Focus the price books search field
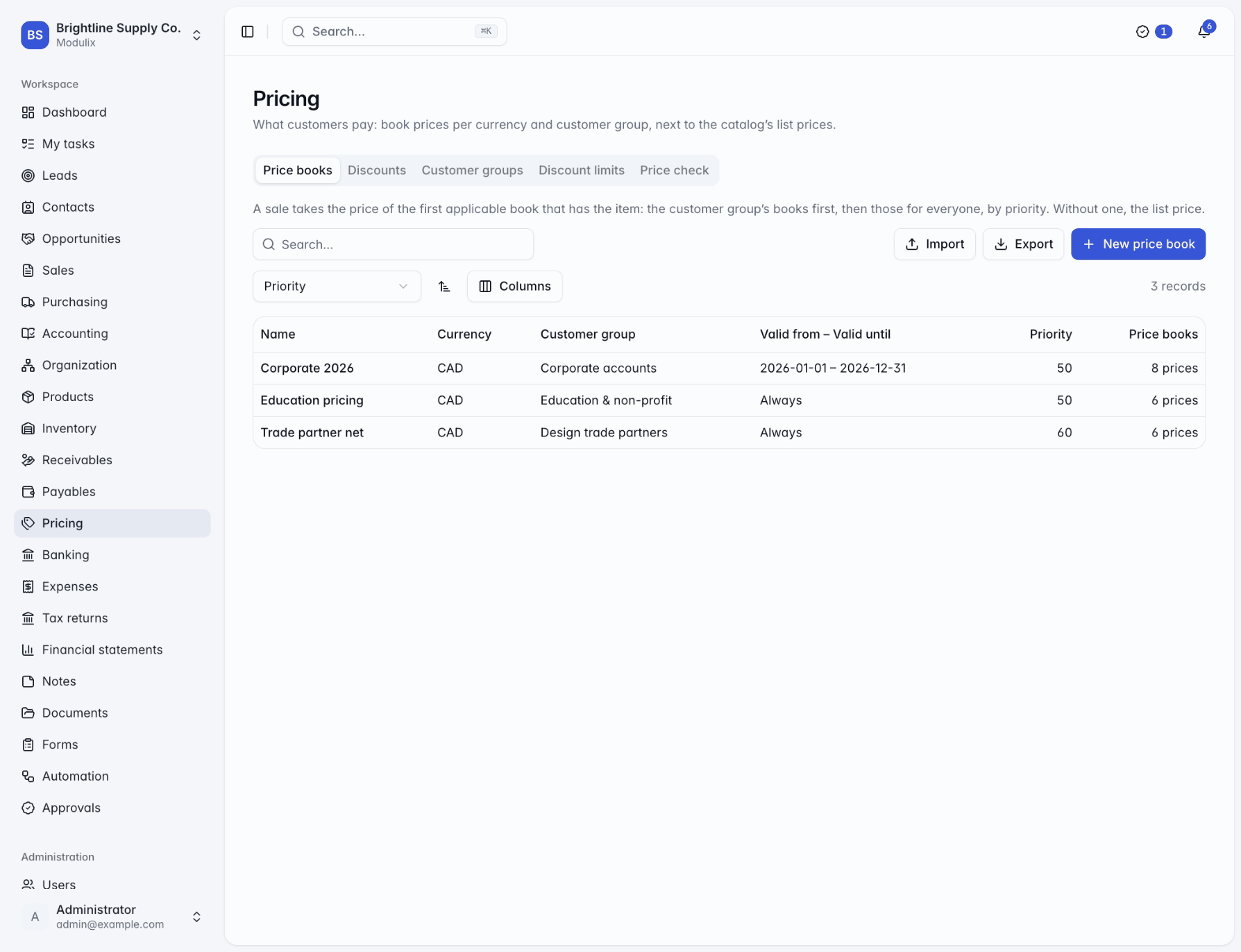This screenshot has width=1241, height=952. [394, 244]
